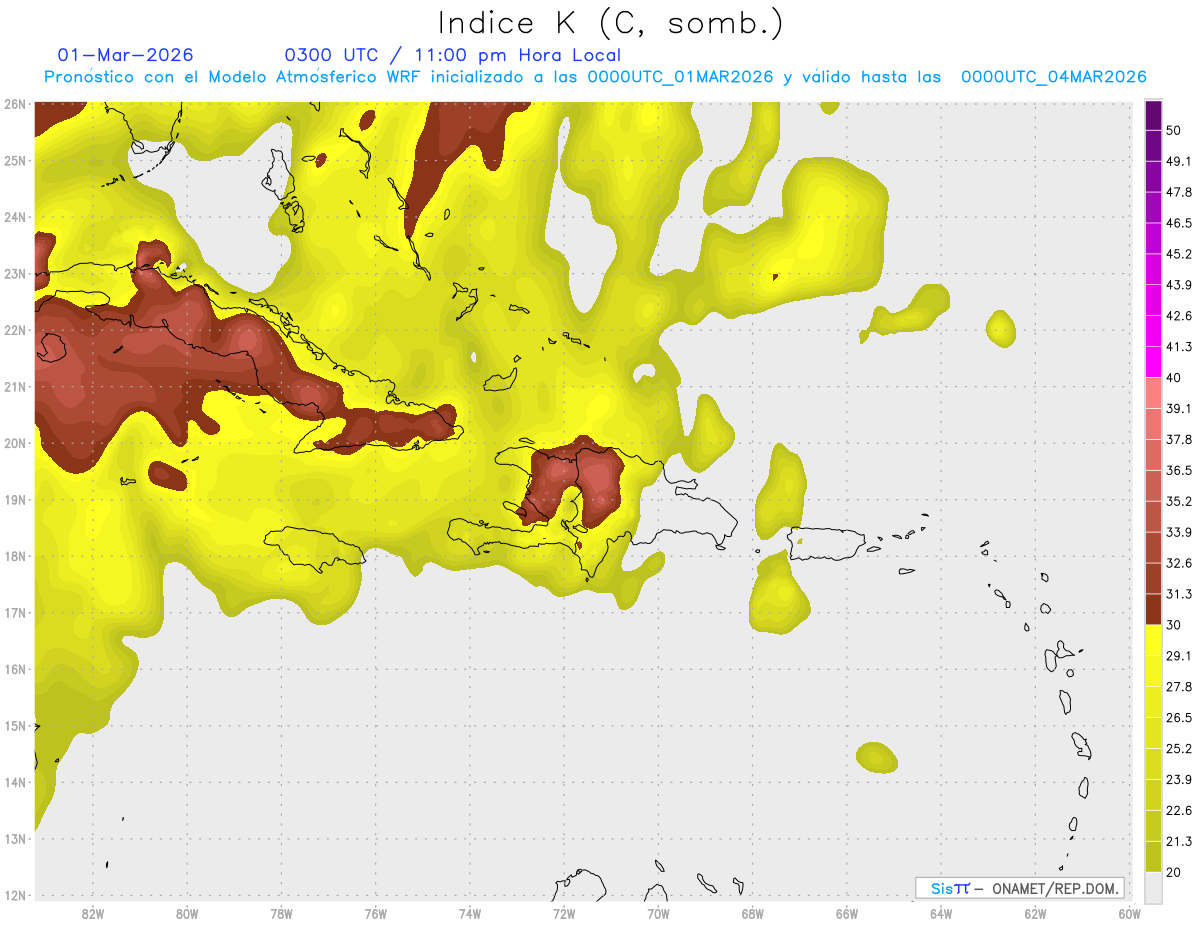1200x927 pixels.
Task: Click the colorbar value "33.9"
Action: 1178,532
